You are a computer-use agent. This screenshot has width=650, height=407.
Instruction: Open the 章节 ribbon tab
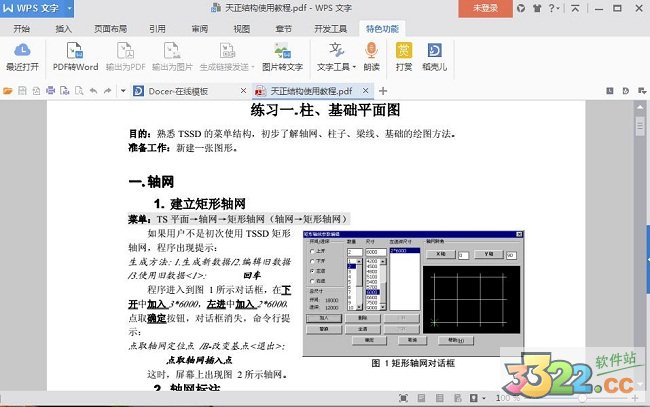(284, 29)
